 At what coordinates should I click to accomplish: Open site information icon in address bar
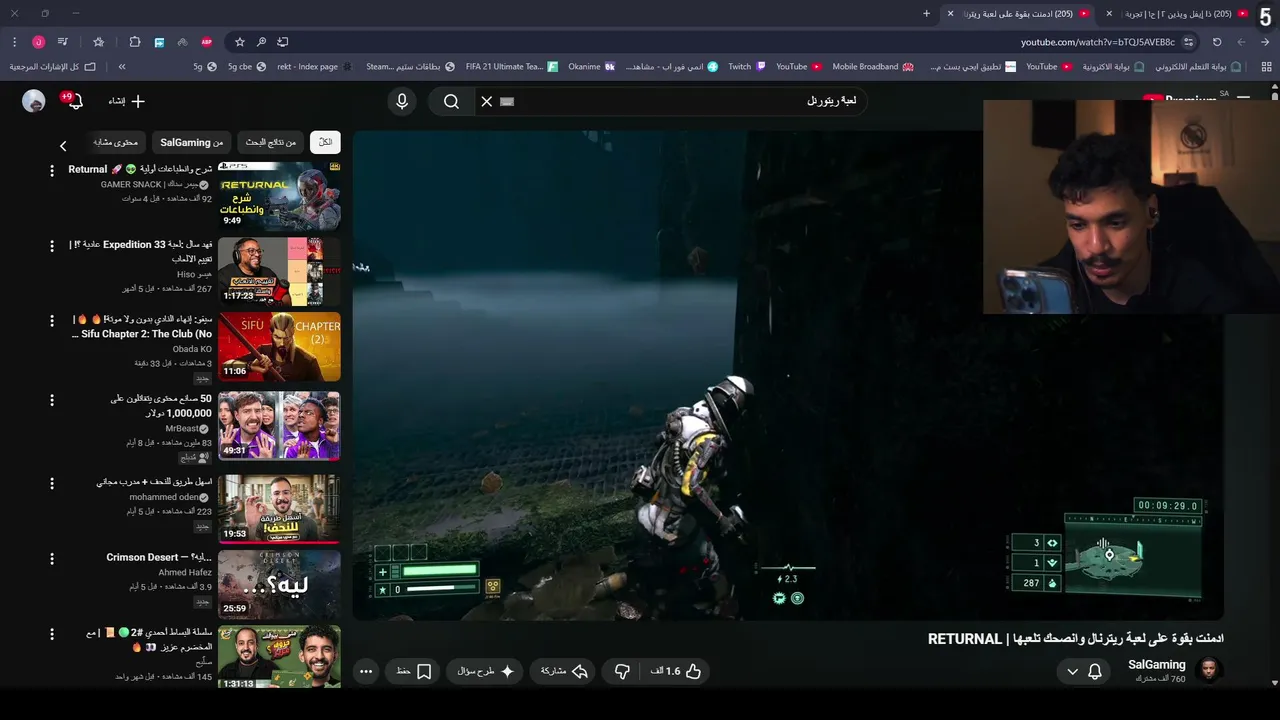[x=1188, y=42]
